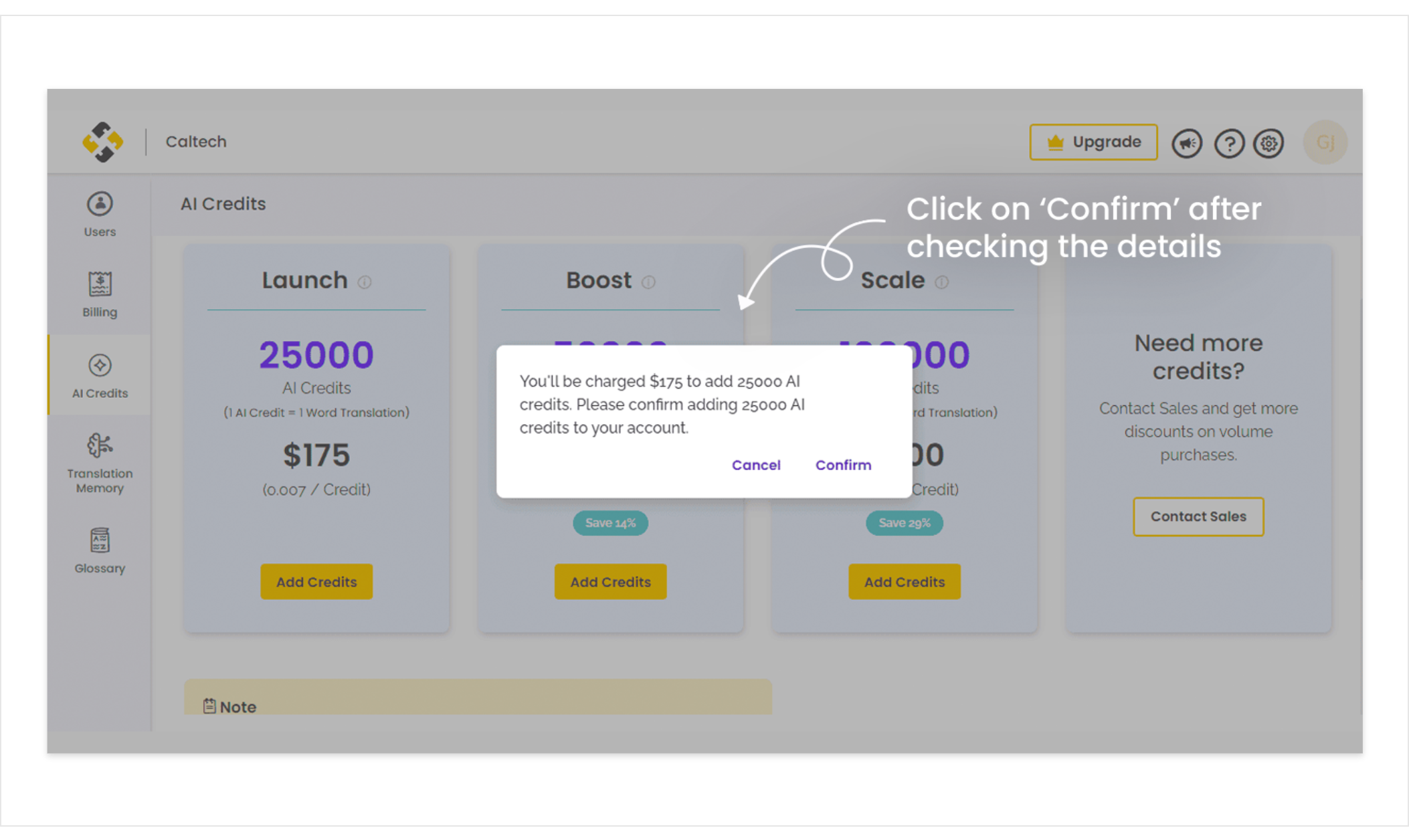The image size is (1409, 840).
Task: Open the Glossary sidebar icon
Action: coord(100,551)
